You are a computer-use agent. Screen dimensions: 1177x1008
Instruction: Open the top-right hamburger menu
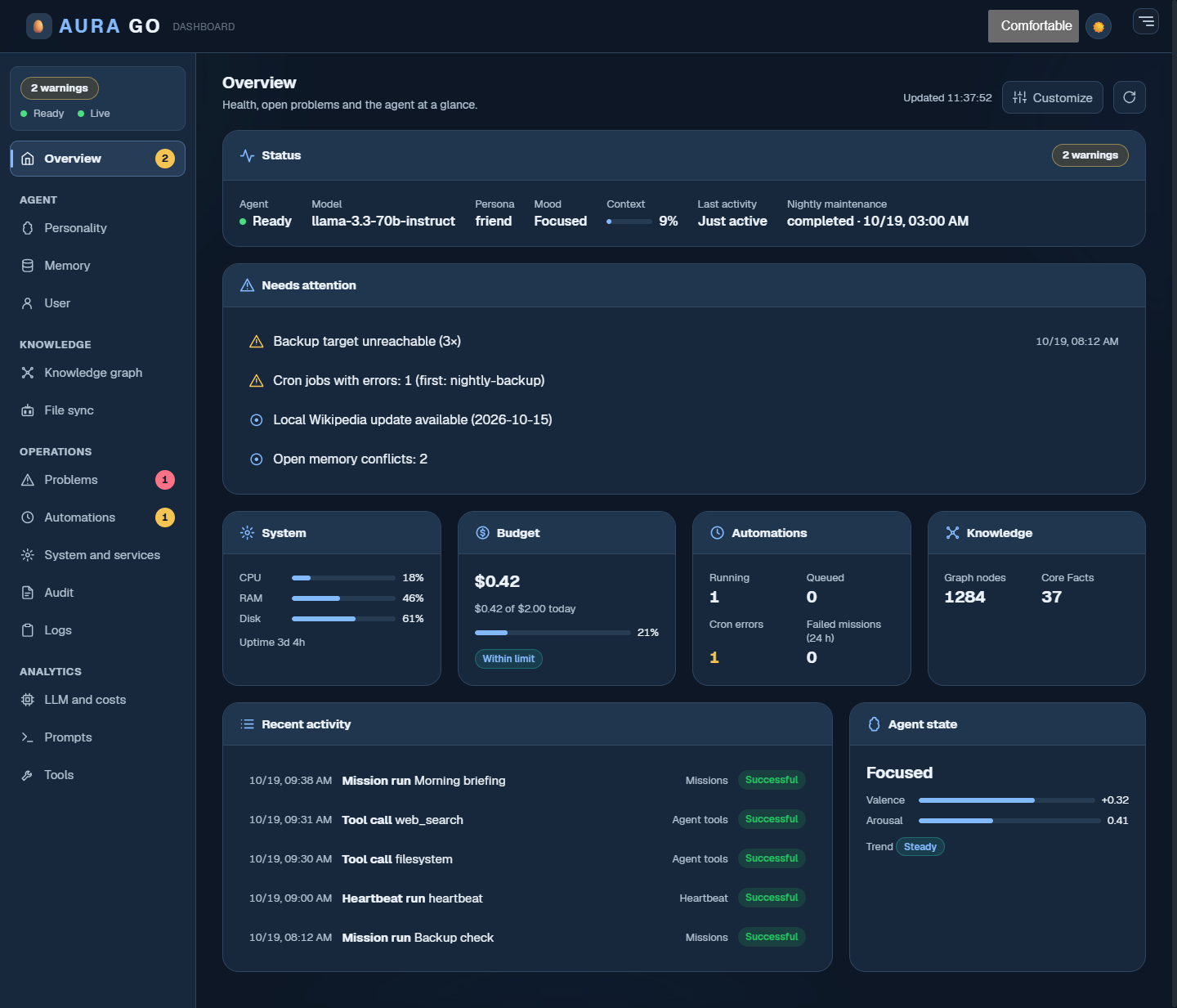1146,21
